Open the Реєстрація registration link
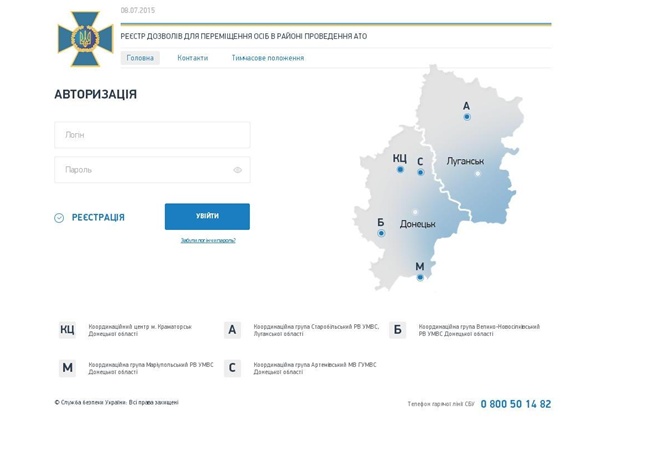Screen dimensions: 670x450 [98, 218]
